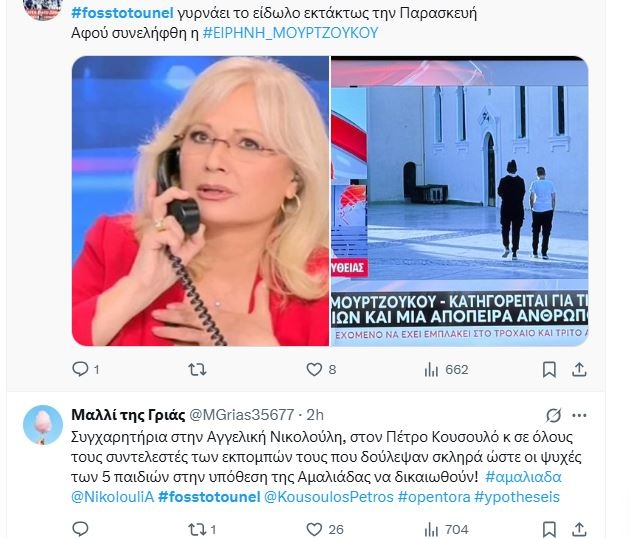Reply to the first tweet with phone image
630x539 pixels.
80,369
